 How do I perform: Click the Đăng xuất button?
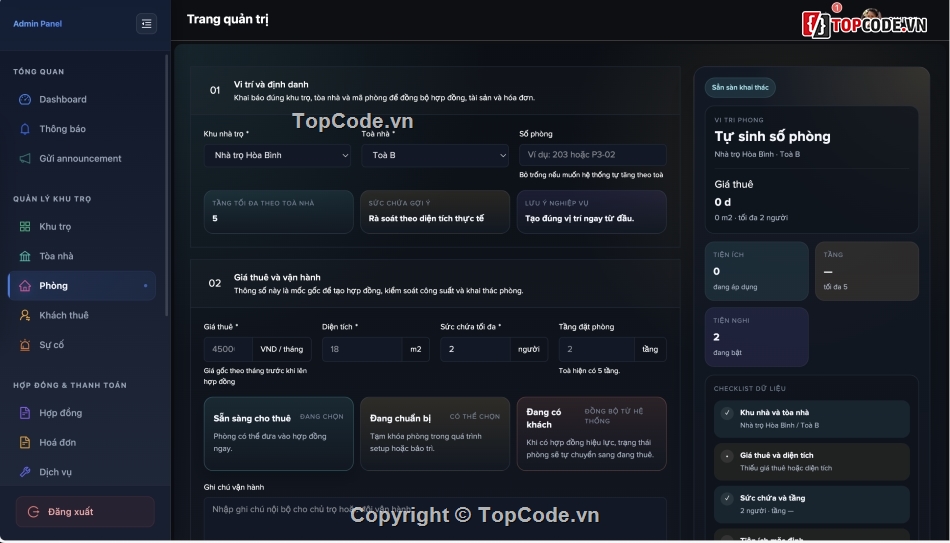(85, 512)
